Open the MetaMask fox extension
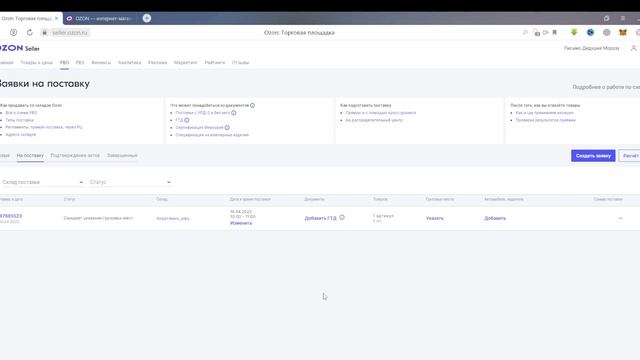The height and width of the screenshot is (360, 640). coord(622,32)
